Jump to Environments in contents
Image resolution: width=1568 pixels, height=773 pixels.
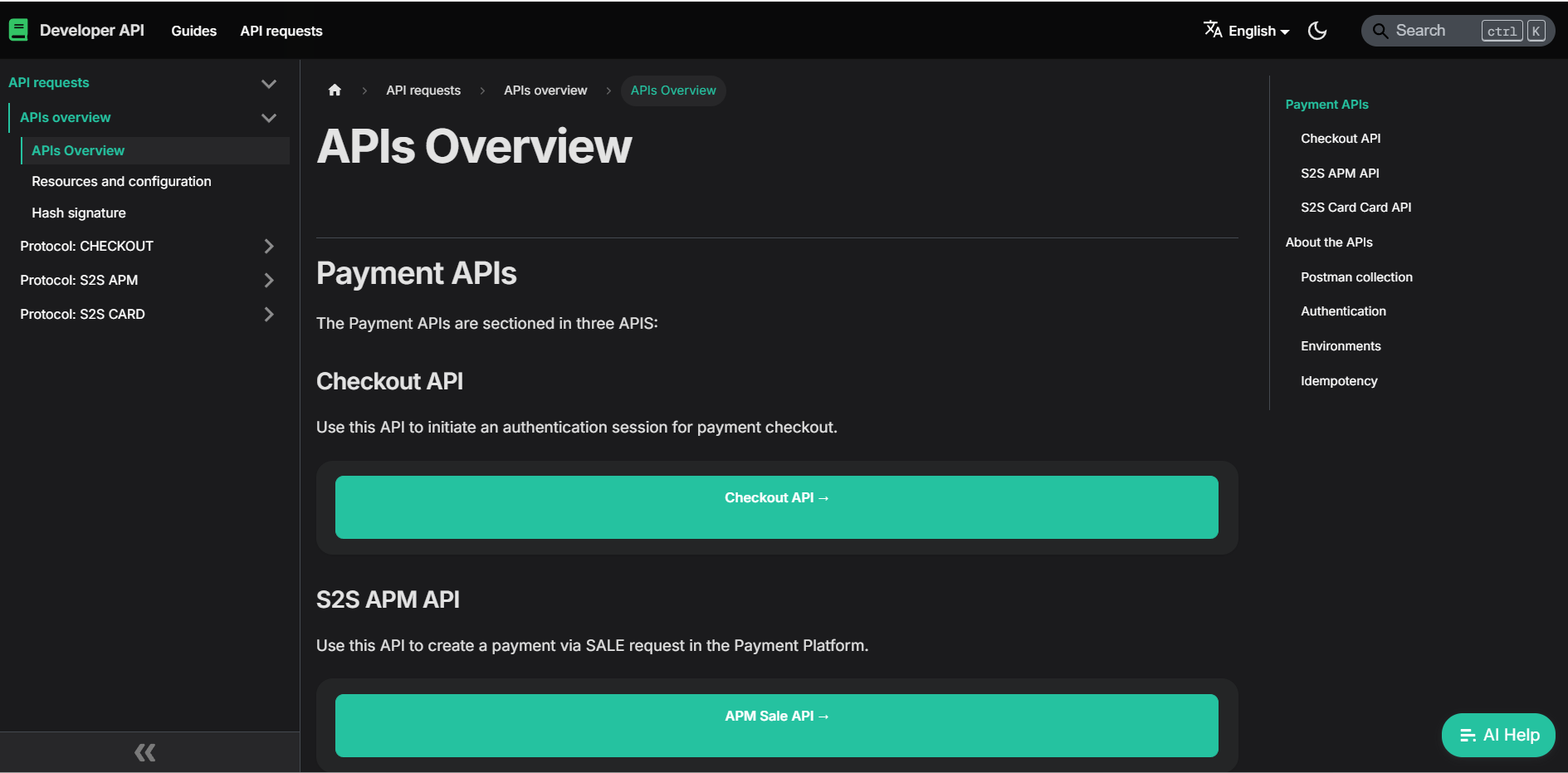coord(1341,346)
